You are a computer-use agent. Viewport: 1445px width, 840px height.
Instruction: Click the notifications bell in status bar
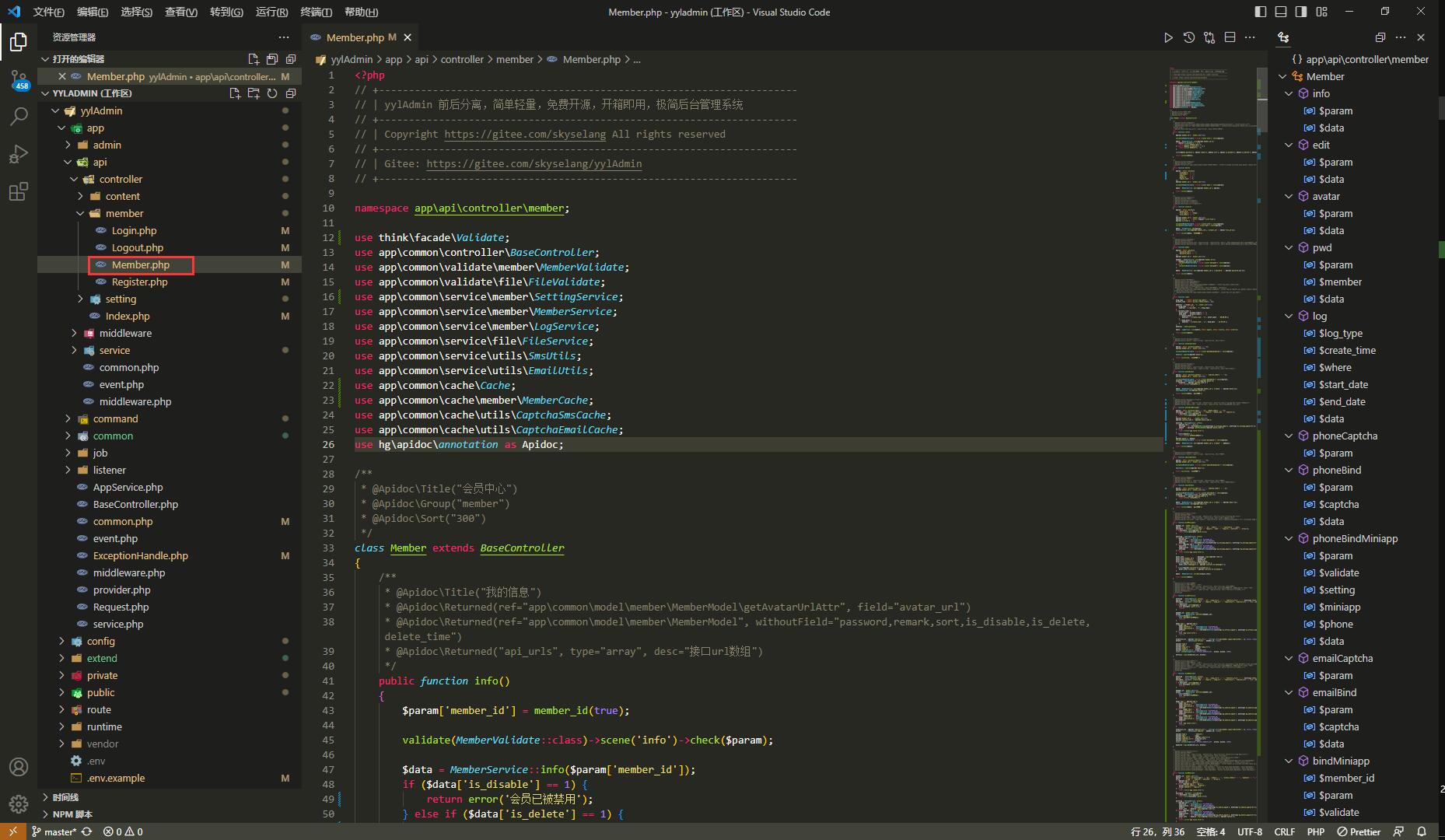point(1422,831)
